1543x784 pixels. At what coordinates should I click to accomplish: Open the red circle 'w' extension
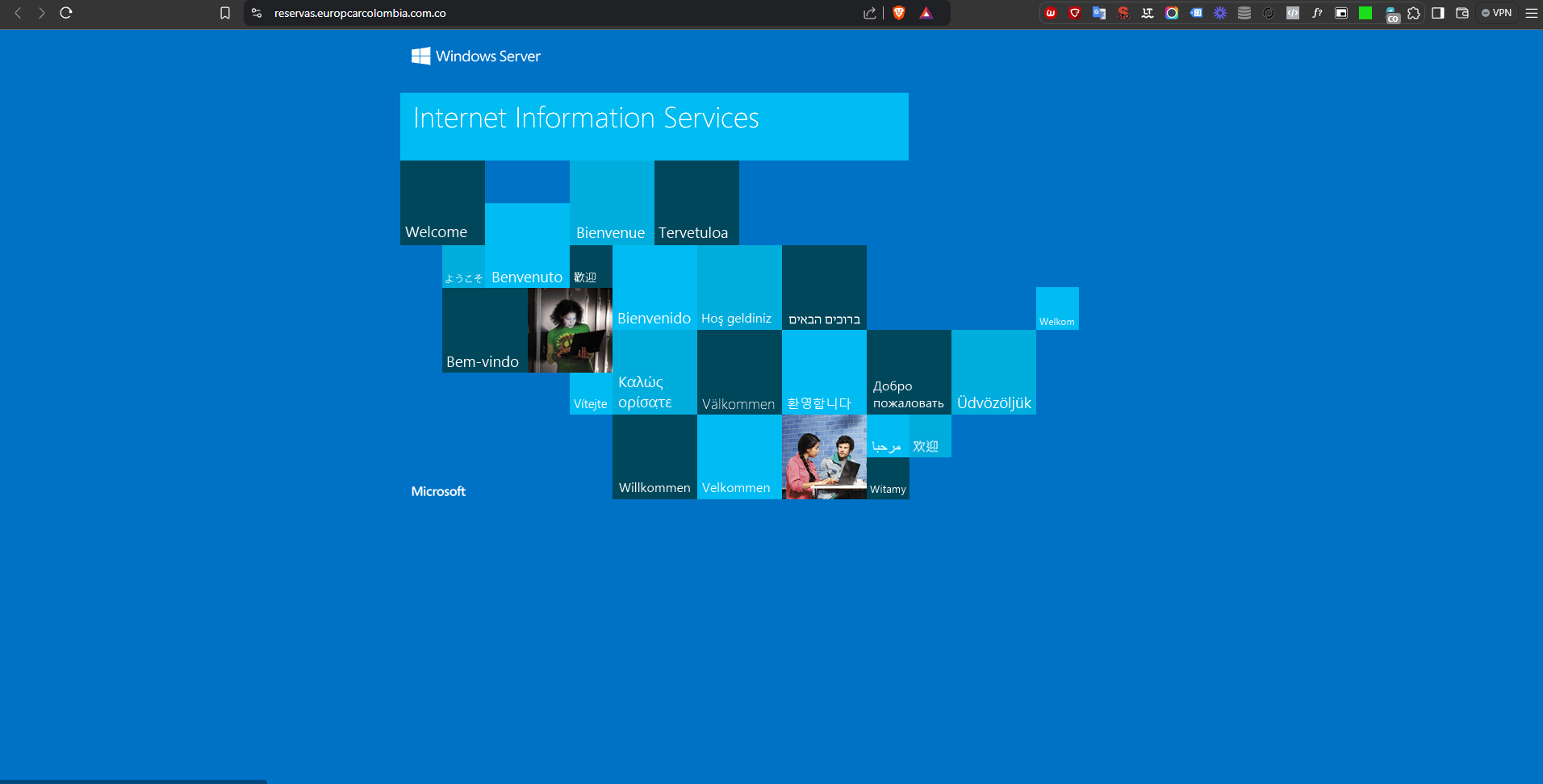pyautogui.click(x=1051, y=13)
